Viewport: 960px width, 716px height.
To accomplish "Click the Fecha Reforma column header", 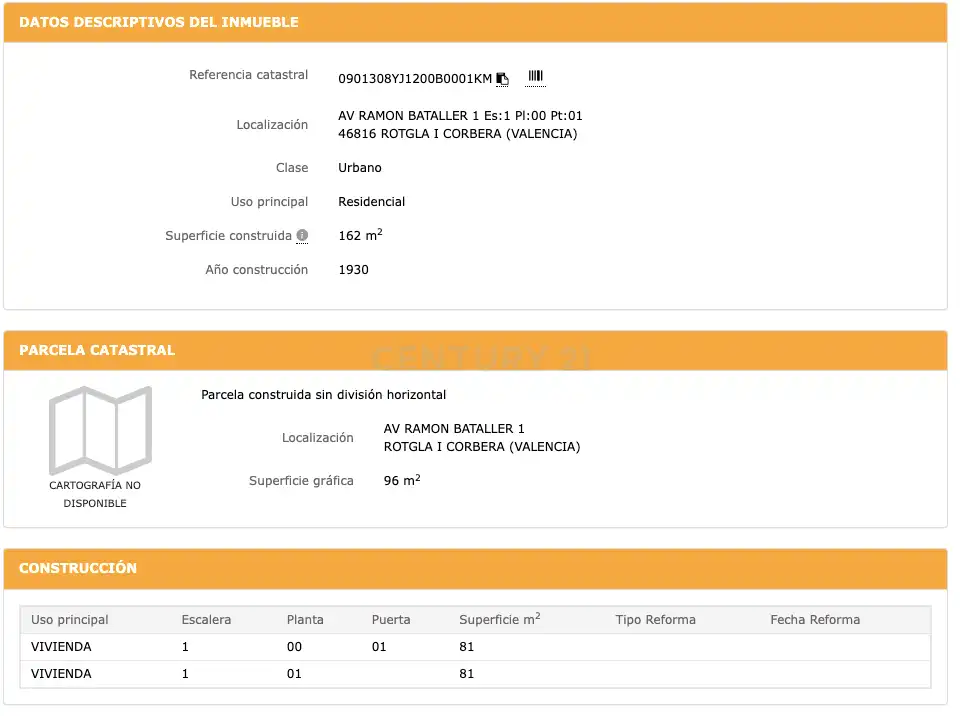I will [815, 620].
